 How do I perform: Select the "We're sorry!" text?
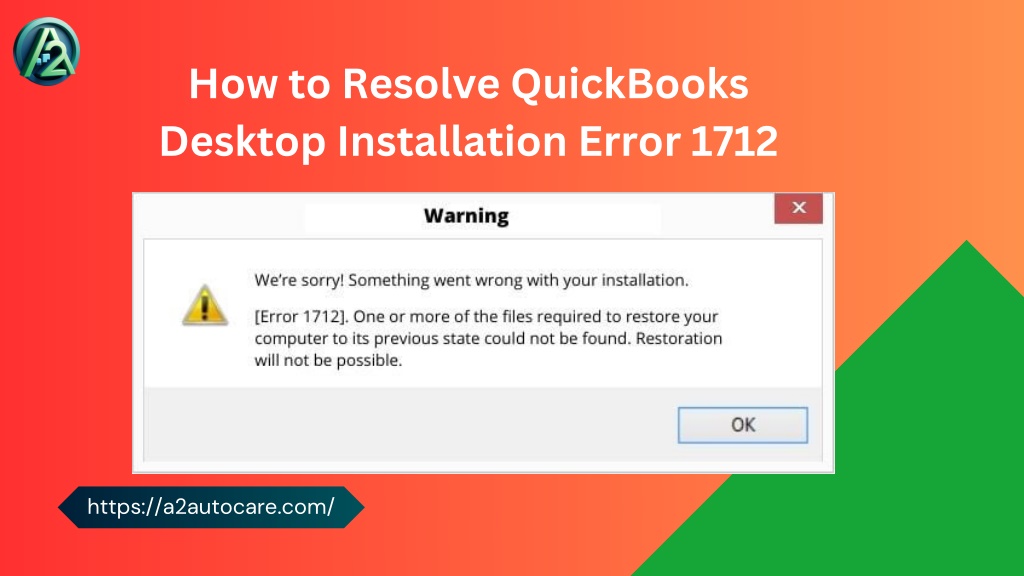pyautogui.click(x=299, y=280)
